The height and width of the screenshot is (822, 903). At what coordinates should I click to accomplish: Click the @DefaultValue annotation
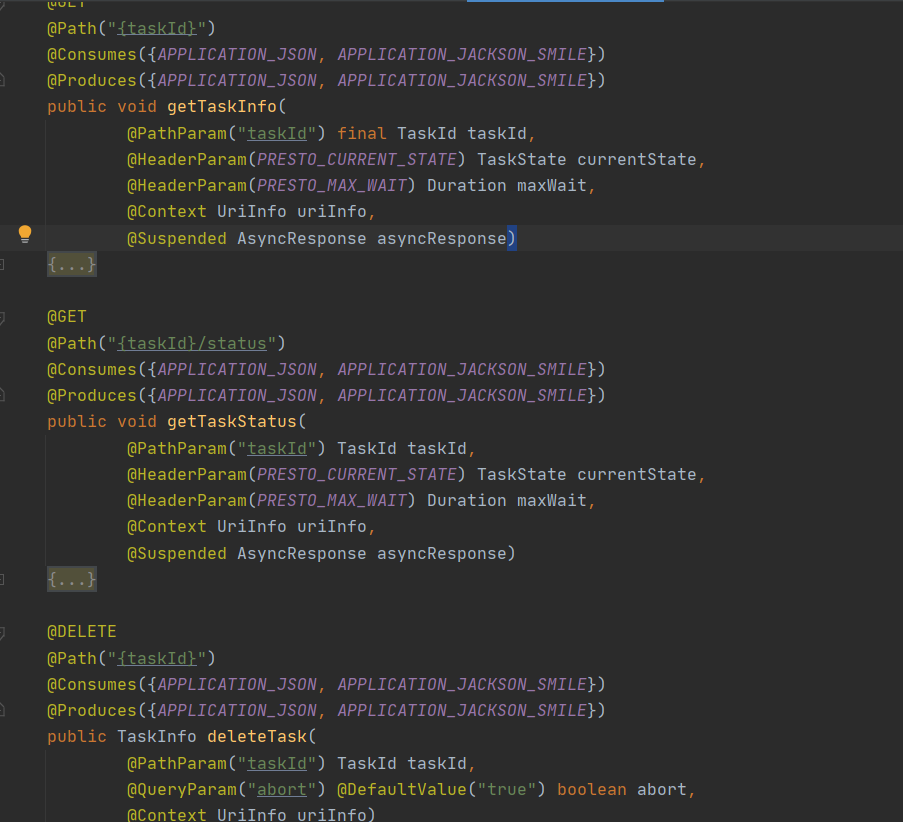401,790
